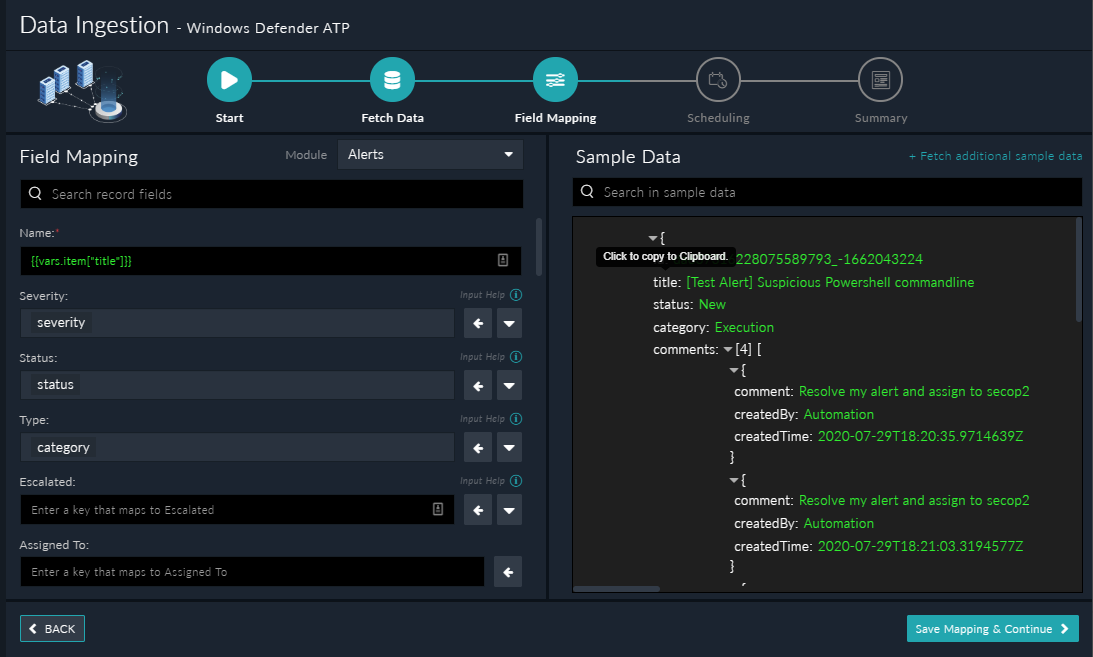Image resolution: width=1093 pixels, height=657 pixels.
Task: Click the Search record fields input
Action: coord(272,194)
